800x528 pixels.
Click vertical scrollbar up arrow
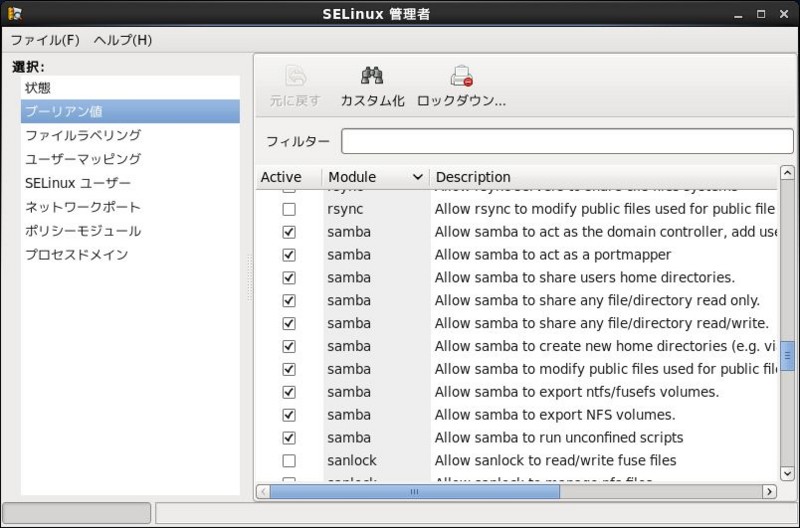787,173
